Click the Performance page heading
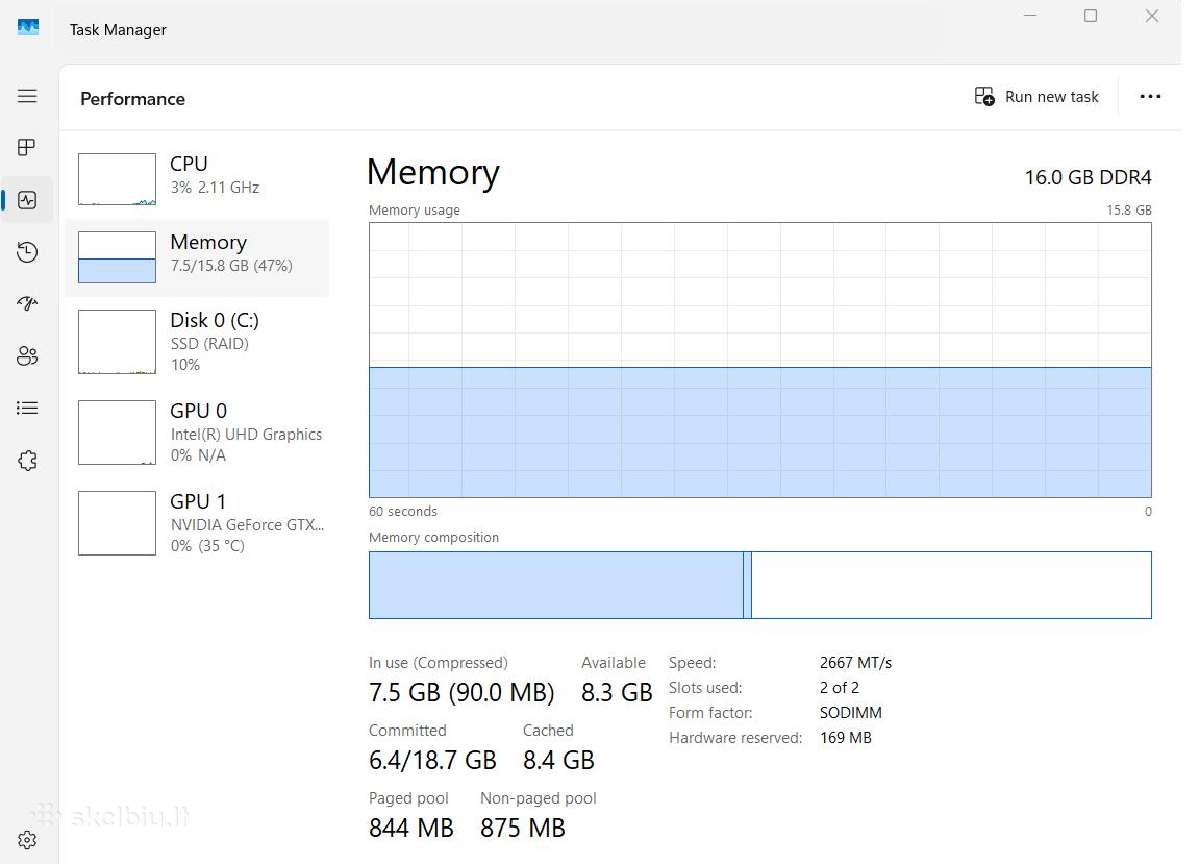Viewport: 1200px width, 864px height. coord(132,99)
